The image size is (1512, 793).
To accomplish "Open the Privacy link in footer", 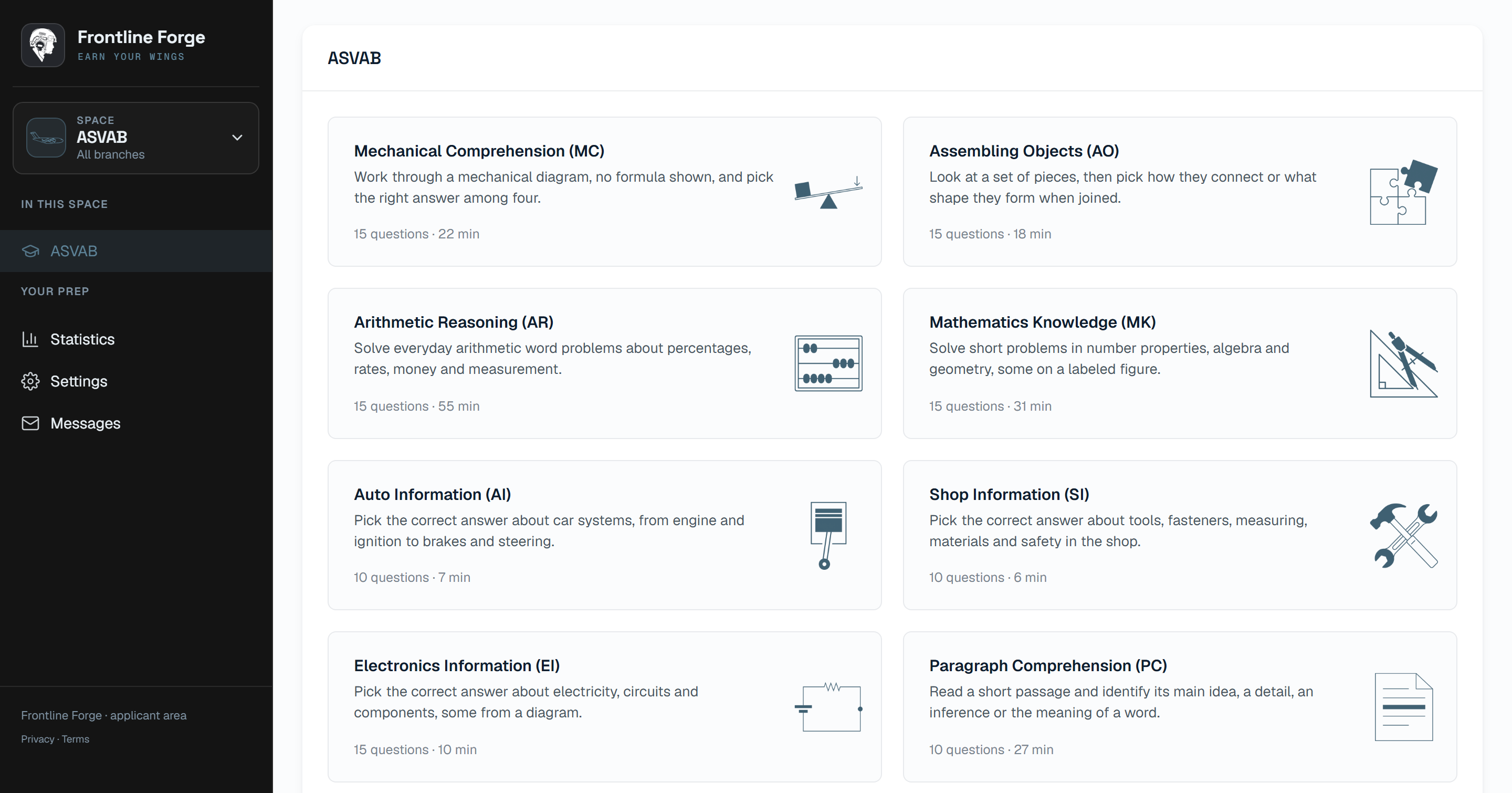I will (38, 739).
